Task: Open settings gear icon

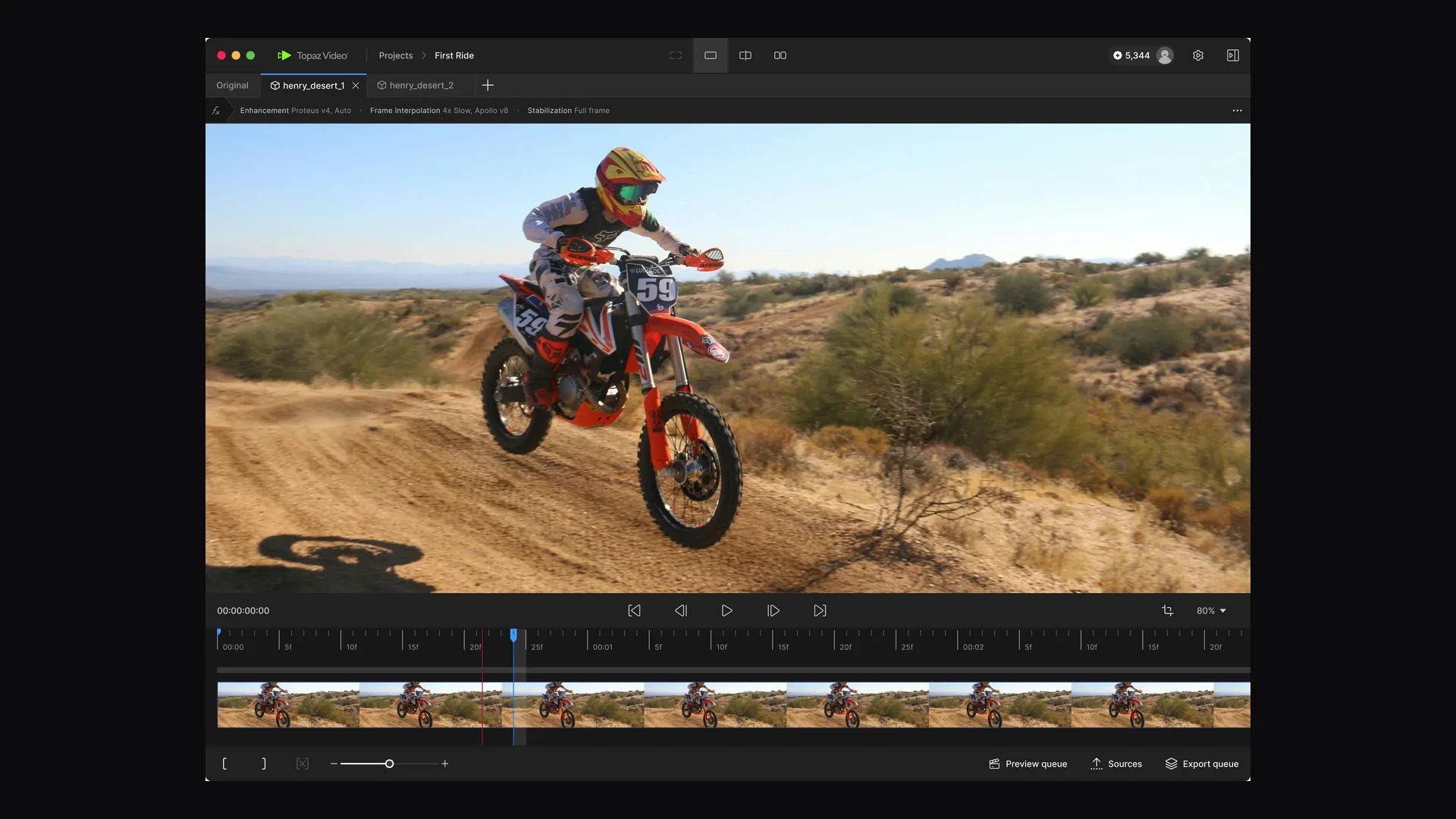Action: pos(1198,55)
